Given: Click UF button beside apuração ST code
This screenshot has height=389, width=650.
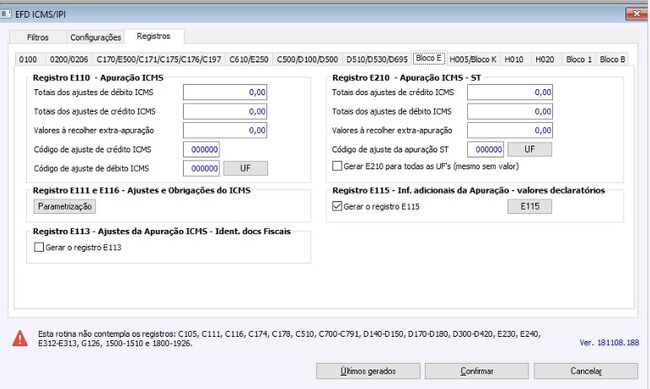Looking at the screenshot, I should tap(530, 149).
